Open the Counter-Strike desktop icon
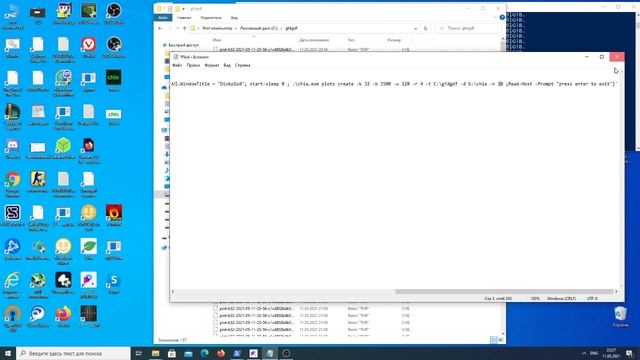 [38, 179]
